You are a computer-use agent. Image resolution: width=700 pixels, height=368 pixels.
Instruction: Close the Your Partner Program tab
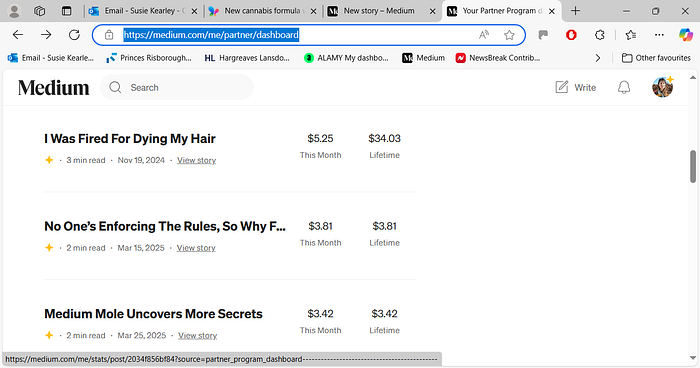click(x=552, y=11)
